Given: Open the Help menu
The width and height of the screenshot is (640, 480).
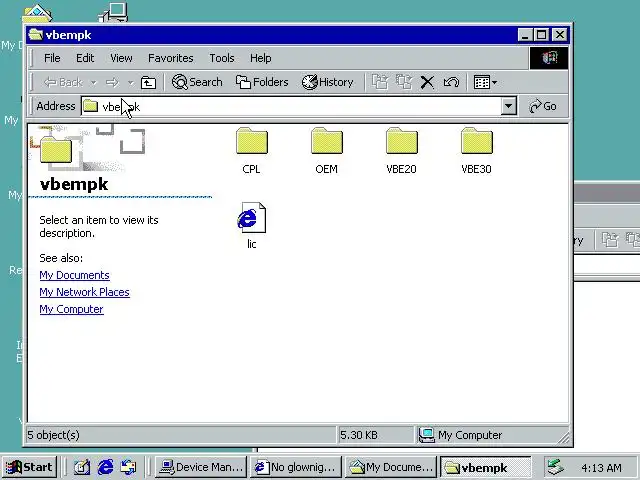Looking at the screenshot, I should (260, 58).
